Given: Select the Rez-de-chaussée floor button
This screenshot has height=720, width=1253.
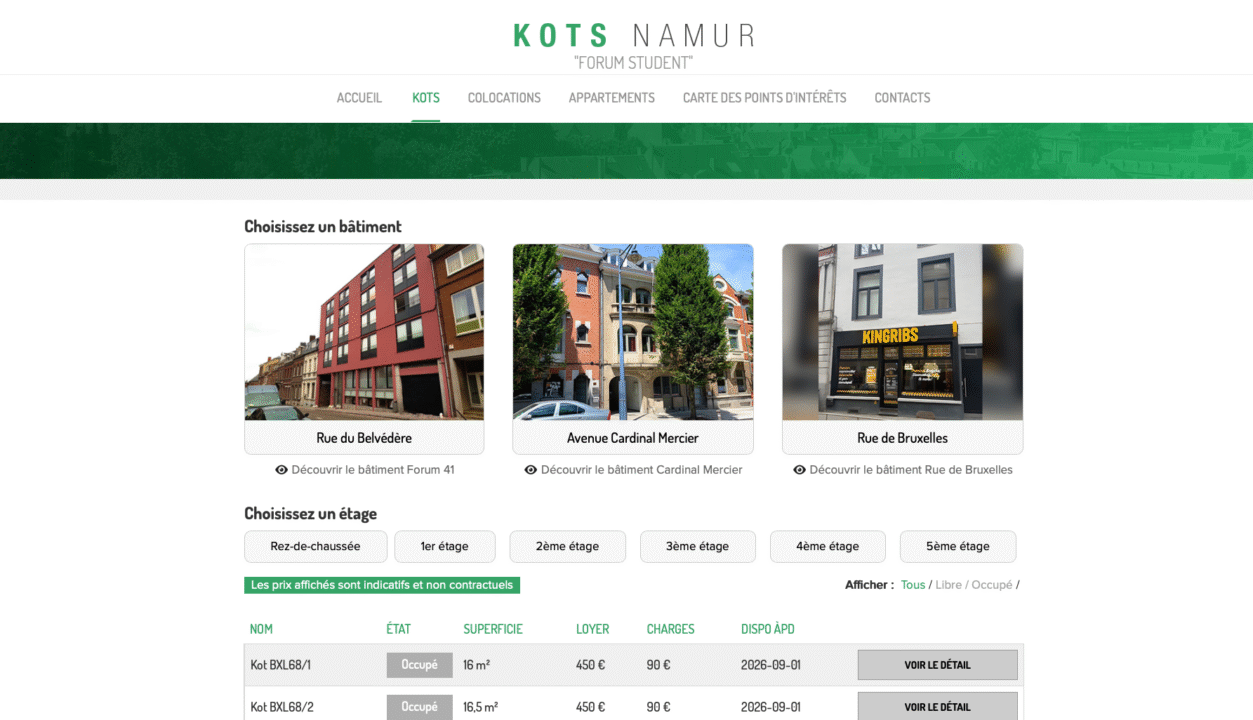Looking at the screenshot, I should coord(315,547).
